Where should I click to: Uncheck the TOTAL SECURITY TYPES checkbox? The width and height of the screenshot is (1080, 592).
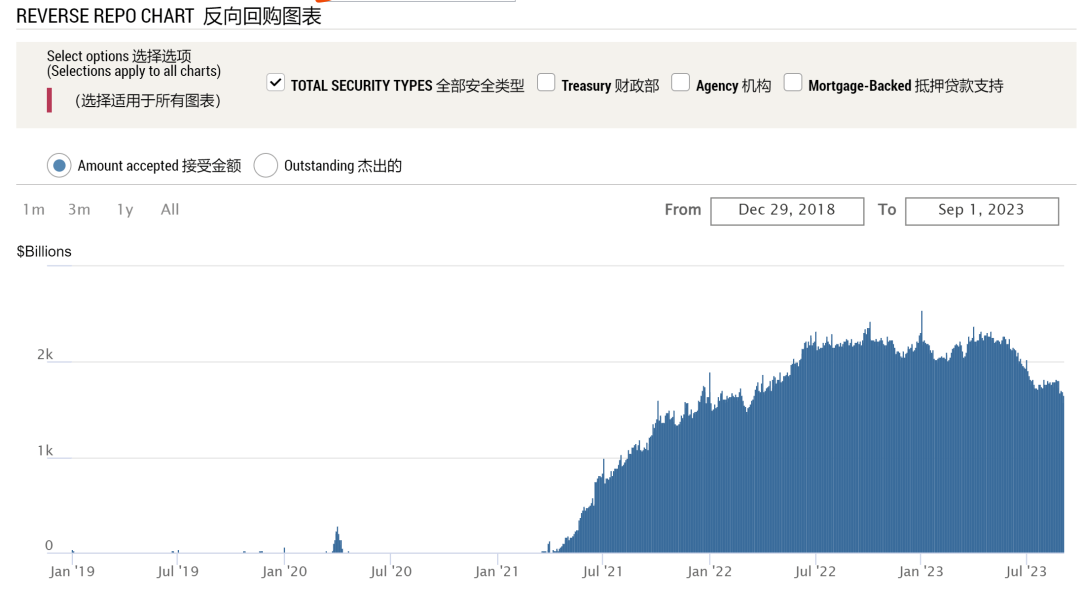(x=276, y=83)
